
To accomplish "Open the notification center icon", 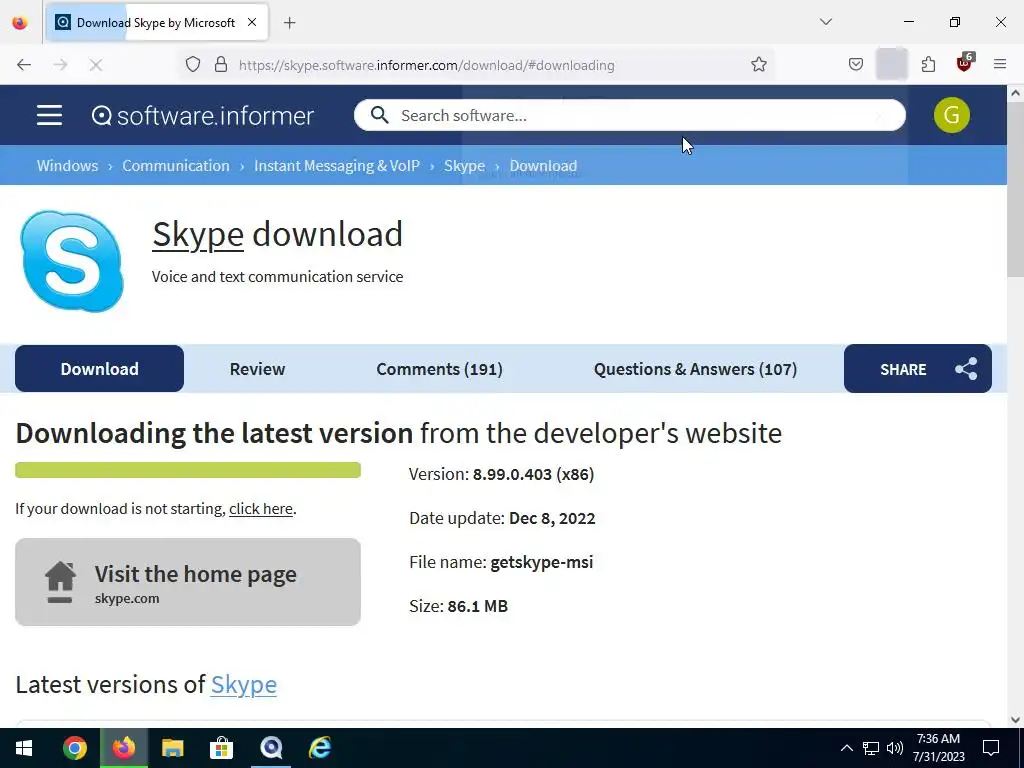I will pos(991,748).
